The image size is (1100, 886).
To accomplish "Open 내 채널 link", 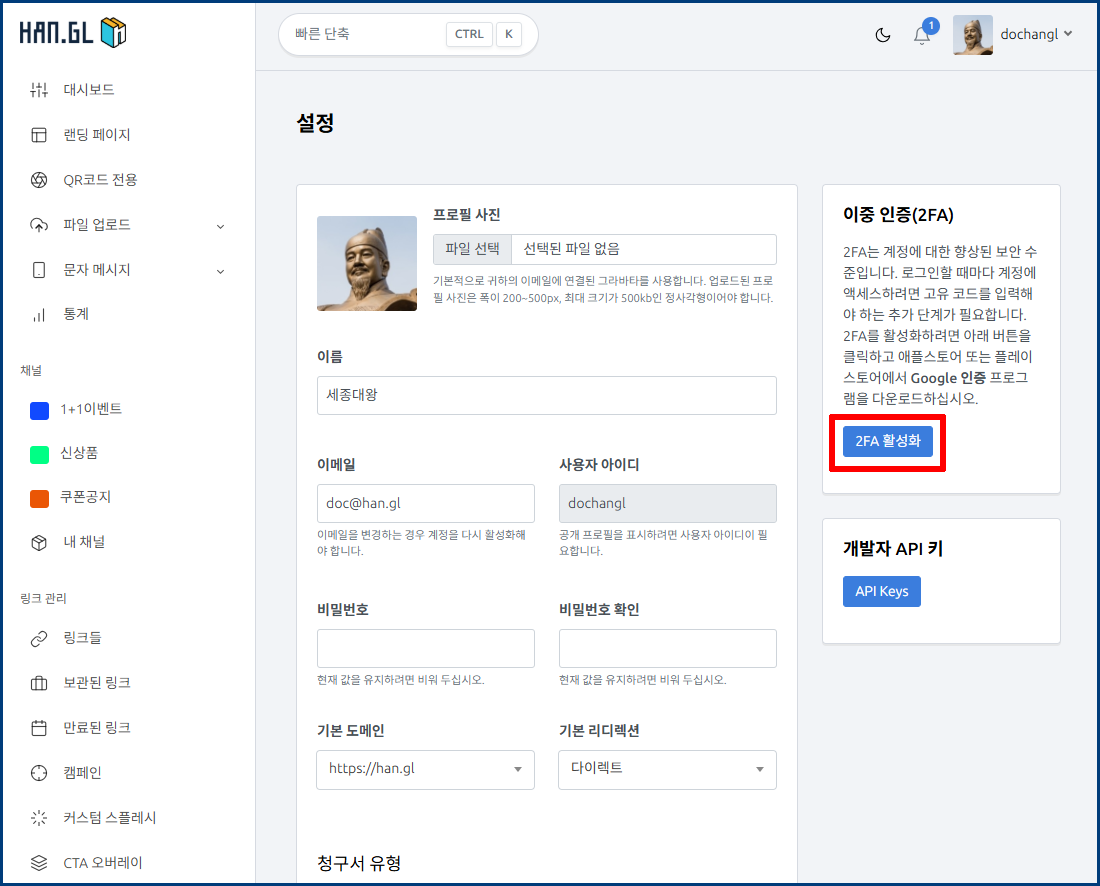I will 84,542.
